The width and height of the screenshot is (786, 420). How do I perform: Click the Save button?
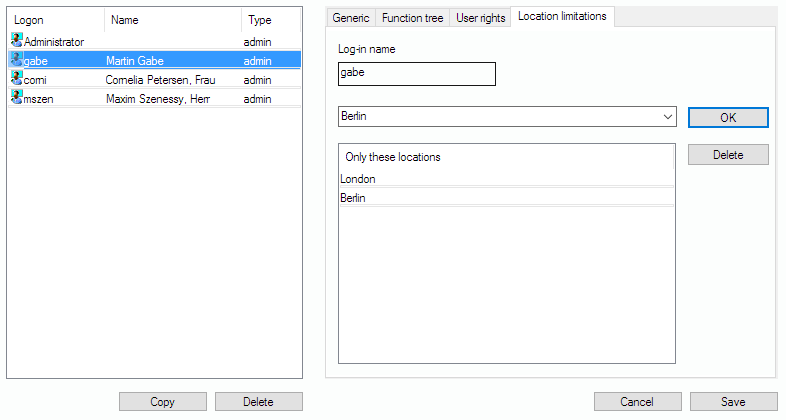coord(733,402)
